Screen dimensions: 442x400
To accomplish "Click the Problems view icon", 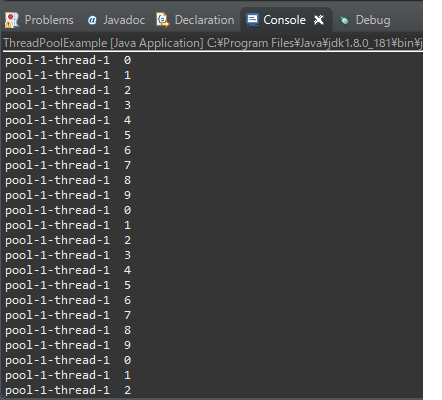I will [11, 20].
